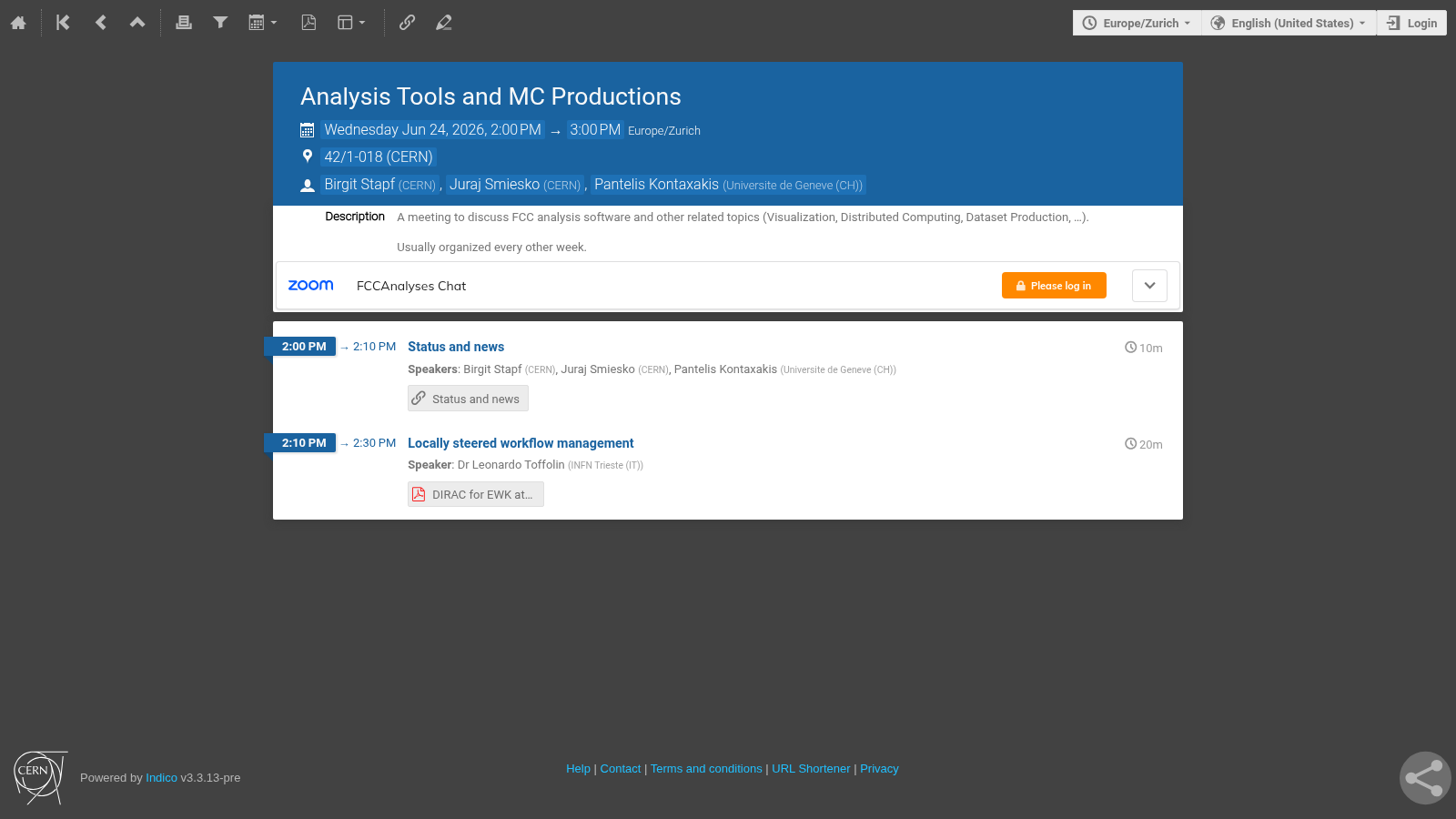Open the layout view switcher dropdown
Viewport: 1456px width, 819px height.
coord(351,23)
